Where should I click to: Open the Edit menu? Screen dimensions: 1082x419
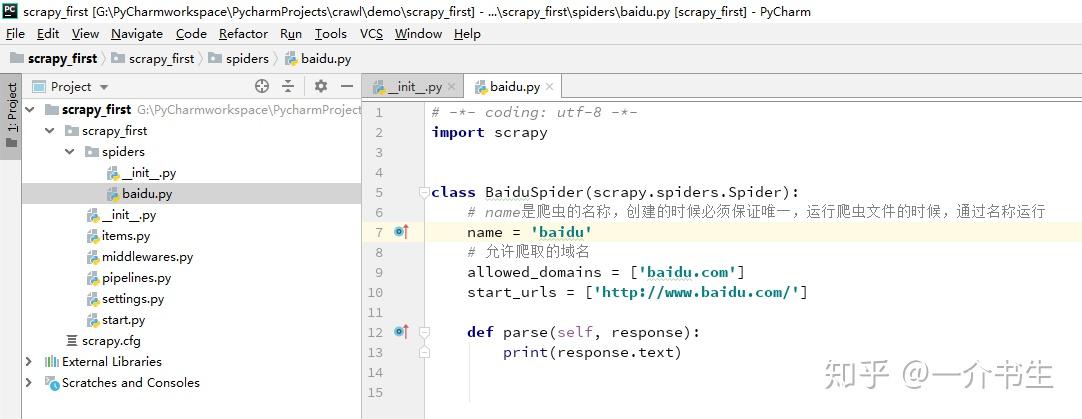point(48,34)
